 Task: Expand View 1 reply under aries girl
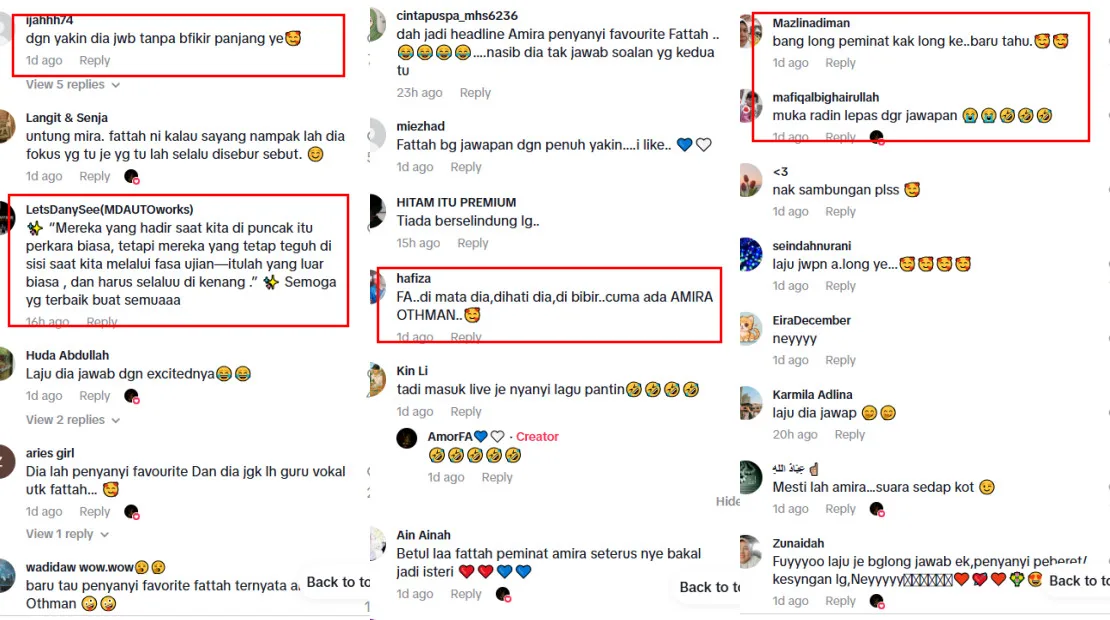pyautogui.click(x=67, y=534)
